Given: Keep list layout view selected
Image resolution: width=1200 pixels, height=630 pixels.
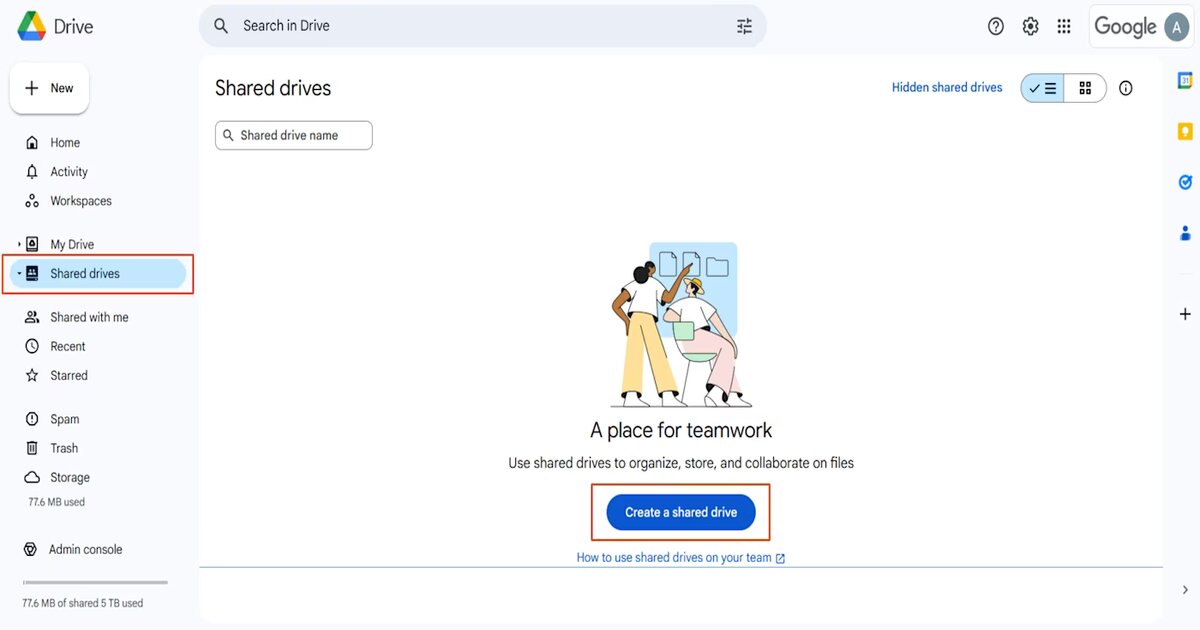Looking at the screenshot, I should (1041, 88).
